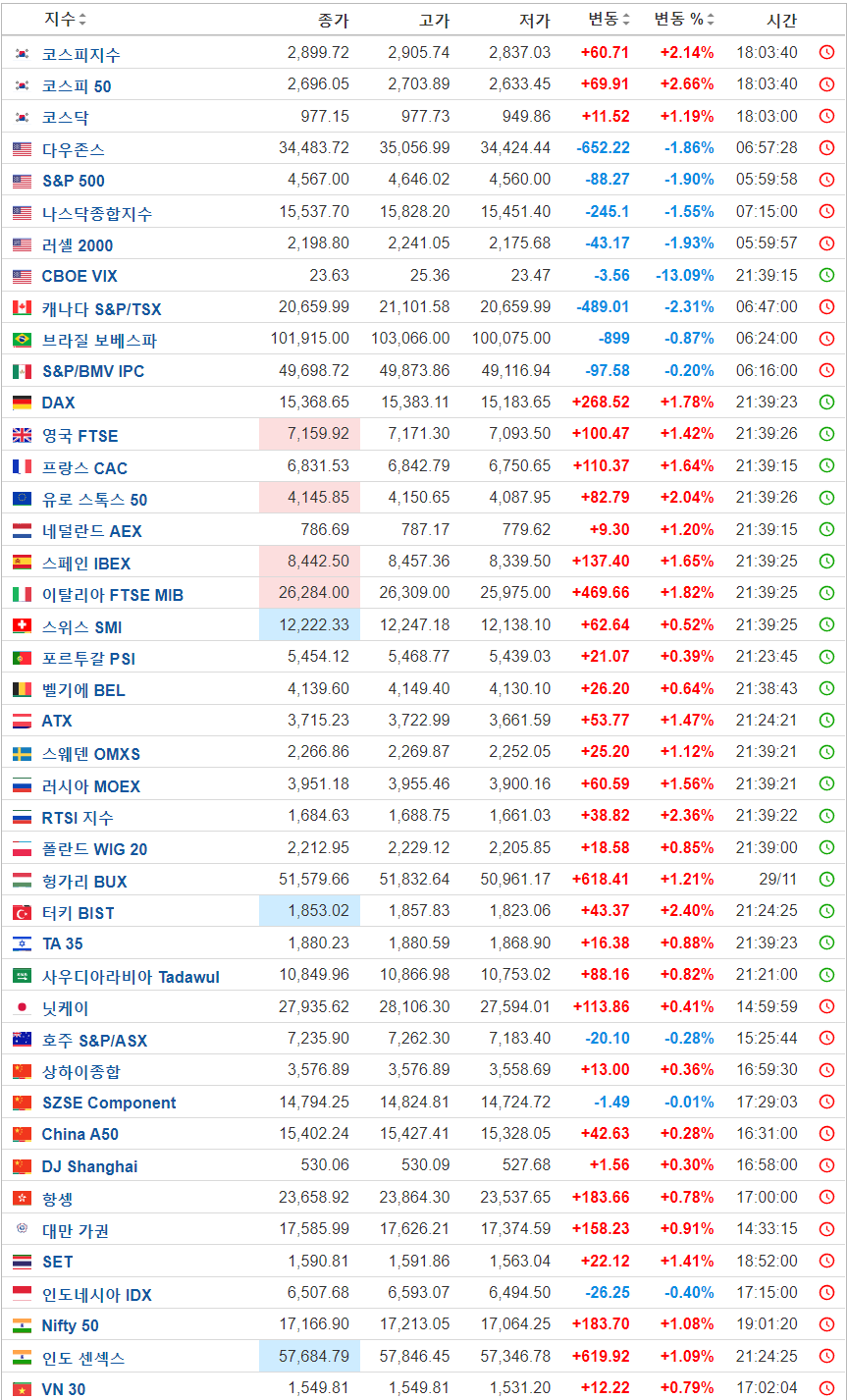Click the US flag icon beside 다우존스
The height and width of the screenshot is (1400, 848).
click(x=22, y=150)
